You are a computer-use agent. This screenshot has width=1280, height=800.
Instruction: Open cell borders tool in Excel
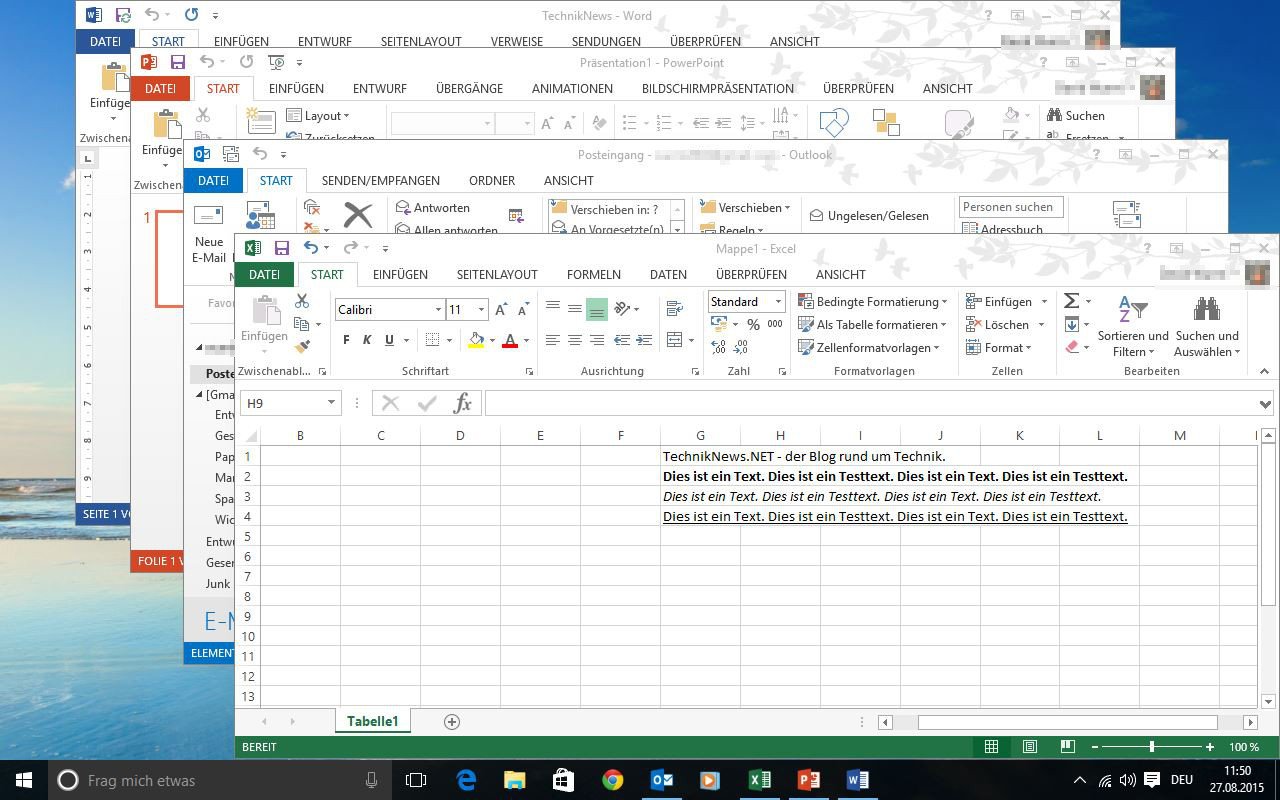(x=432, y=340)
